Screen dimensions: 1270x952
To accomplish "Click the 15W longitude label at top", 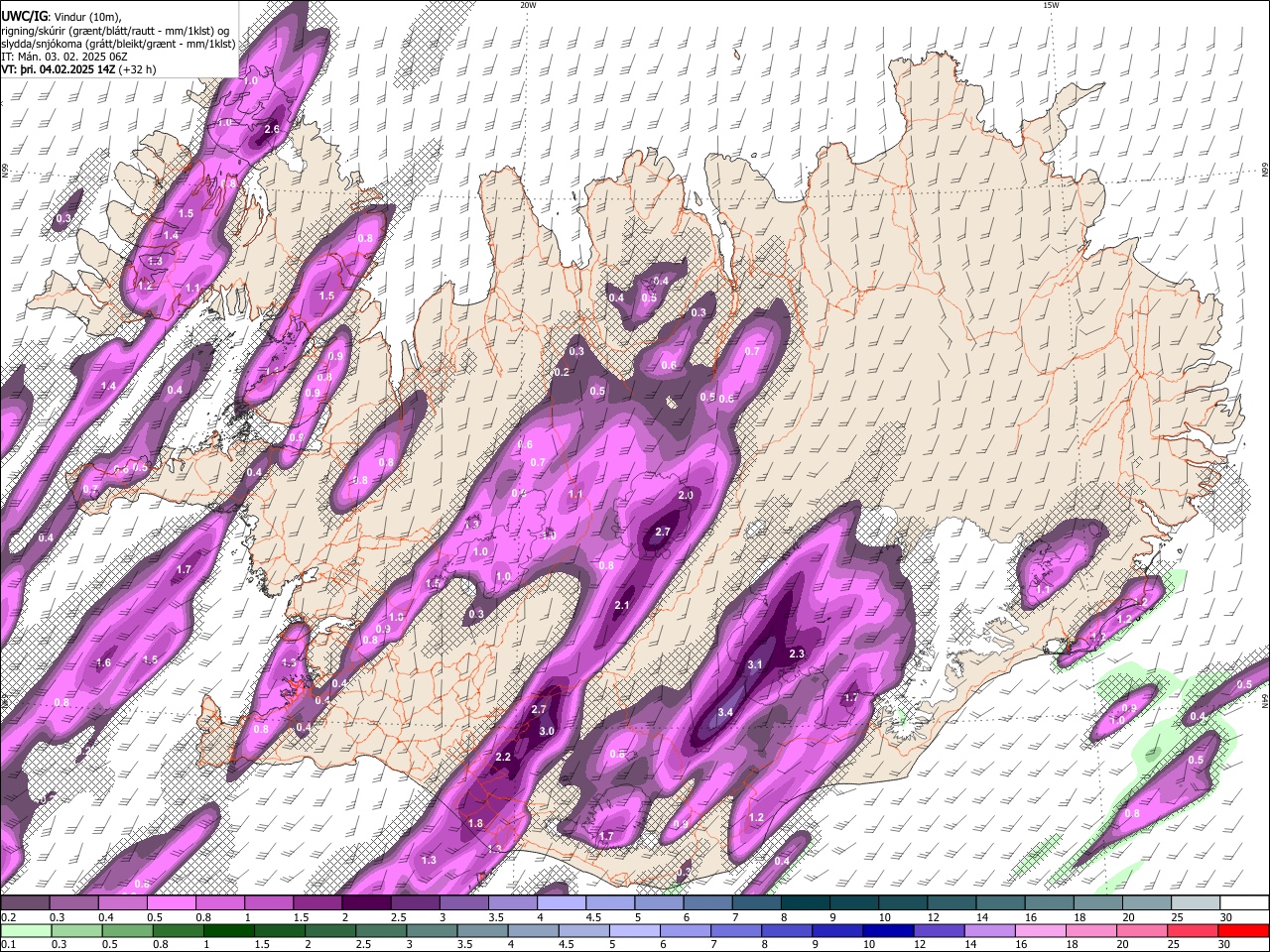I will coord(1051,5).
